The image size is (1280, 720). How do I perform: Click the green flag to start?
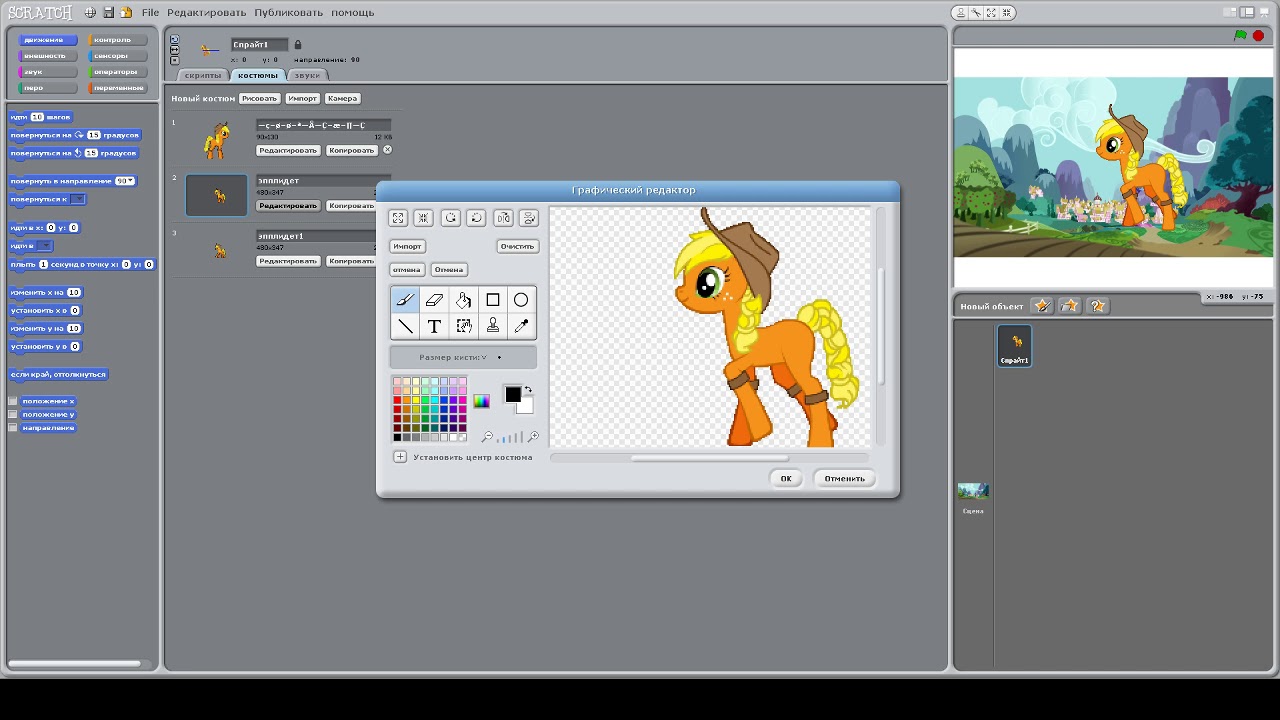(x=1240, y=36)
